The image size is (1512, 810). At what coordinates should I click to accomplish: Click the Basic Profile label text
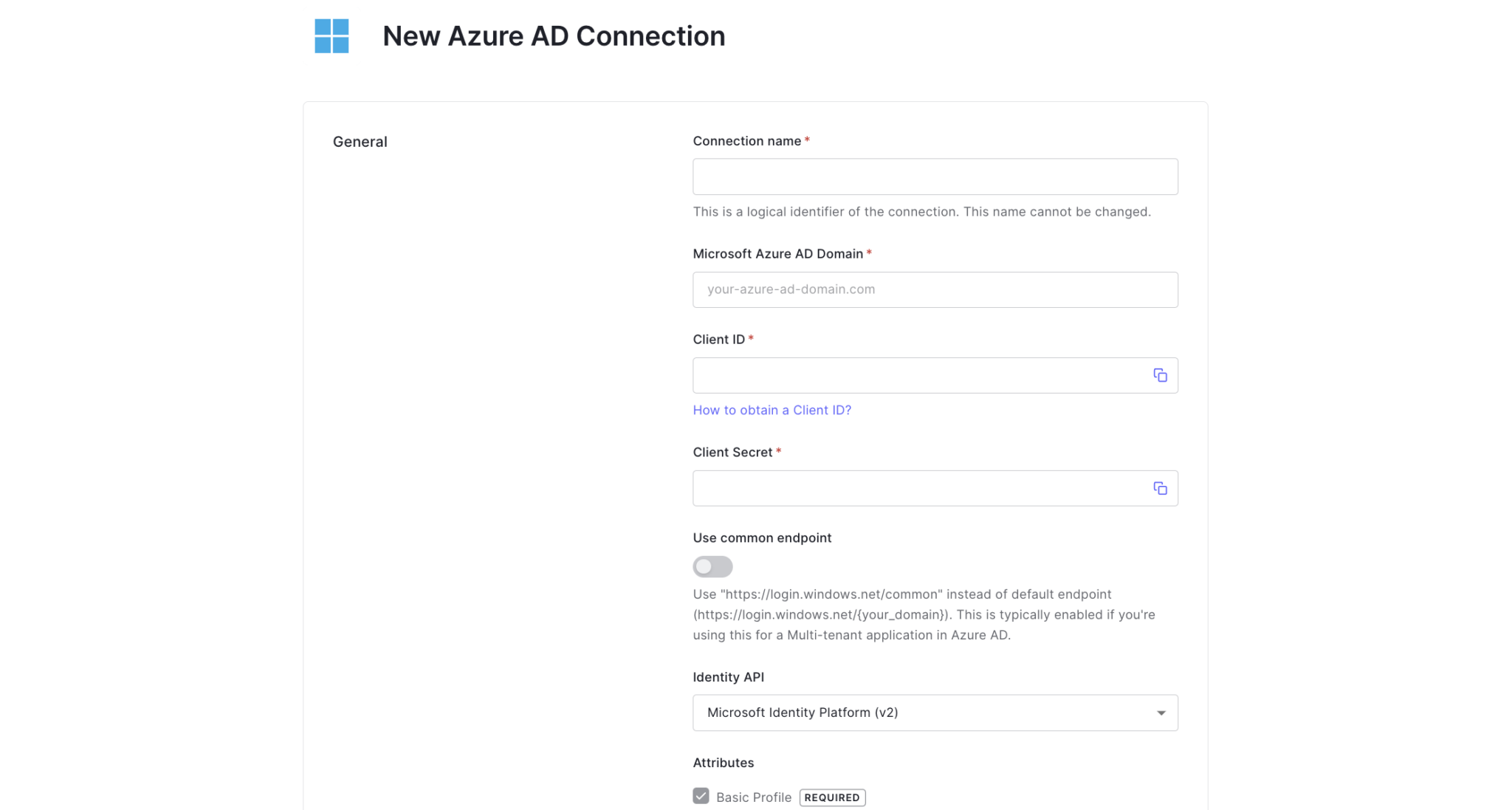753,797
